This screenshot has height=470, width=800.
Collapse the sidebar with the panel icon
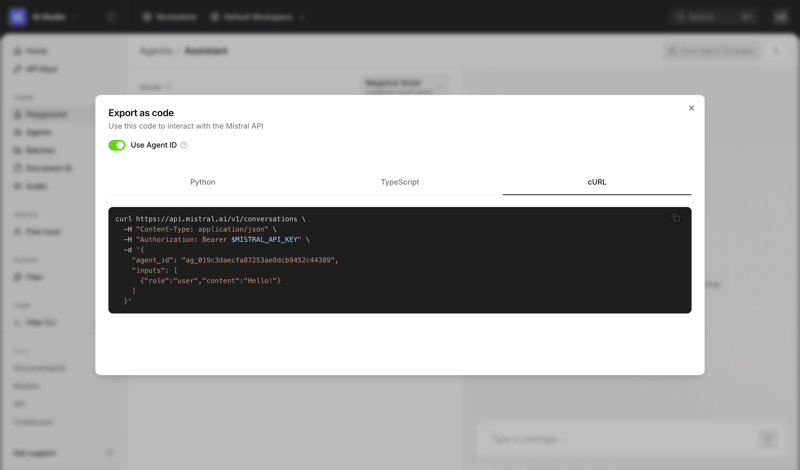tap(111, 17)
